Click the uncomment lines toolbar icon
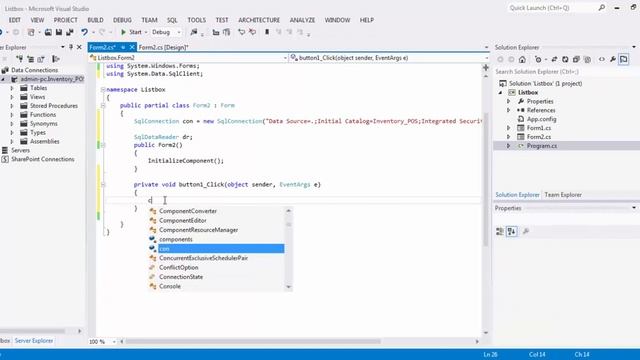Viewport: 640px width, 360px height. (x=227, y=32)
